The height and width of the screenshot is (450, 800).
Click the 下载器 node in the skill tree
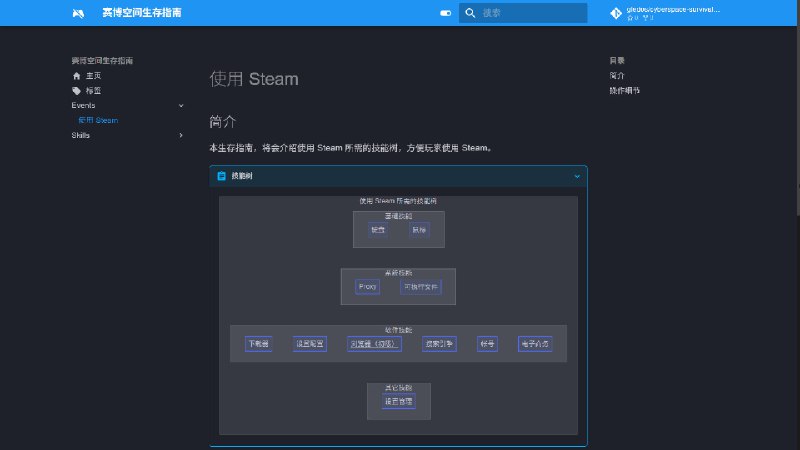pyautogui.click(x=258, y=344)
